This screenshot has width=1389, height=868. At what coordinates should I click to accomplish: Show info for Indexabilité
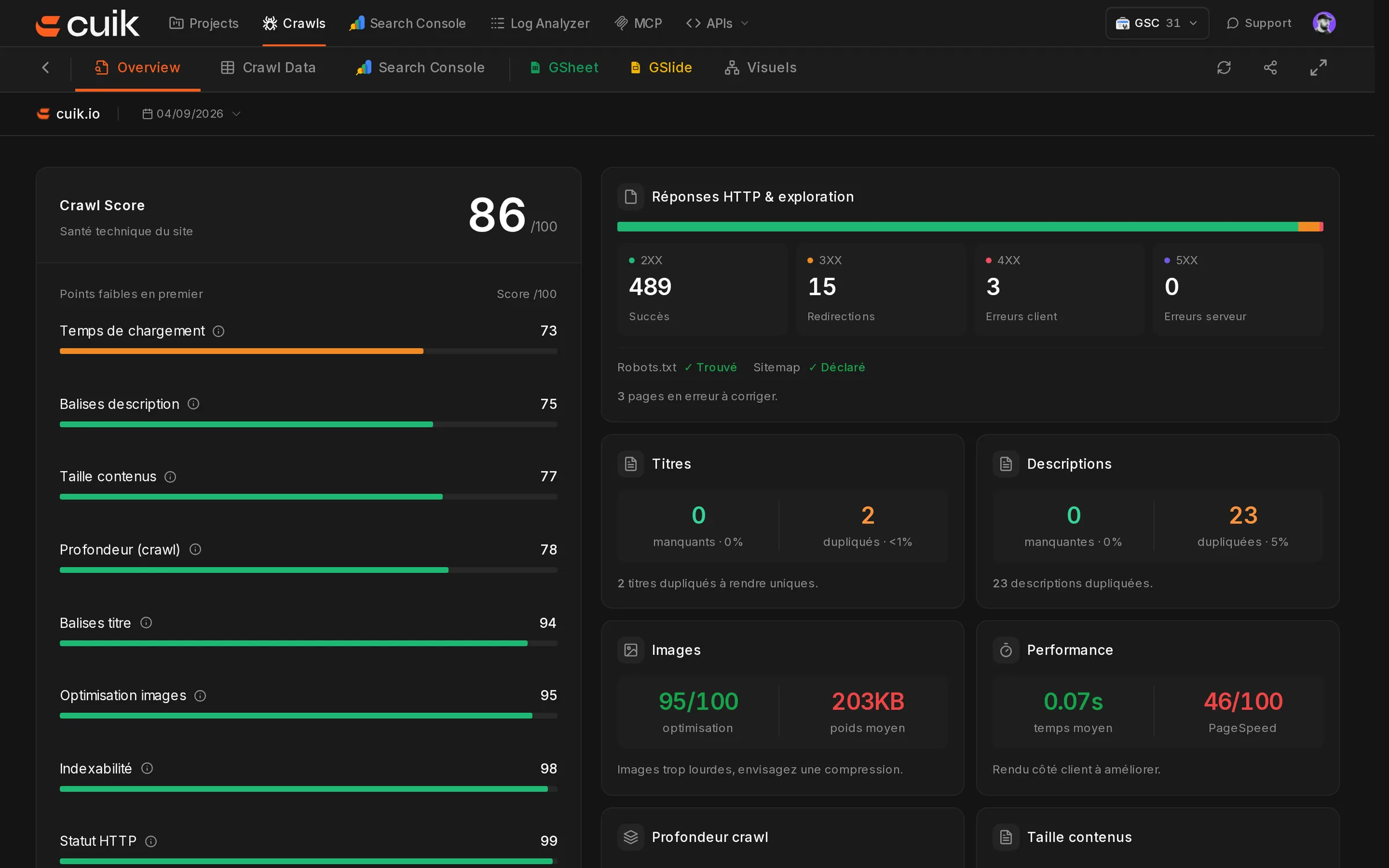click(x=147, y=768)
